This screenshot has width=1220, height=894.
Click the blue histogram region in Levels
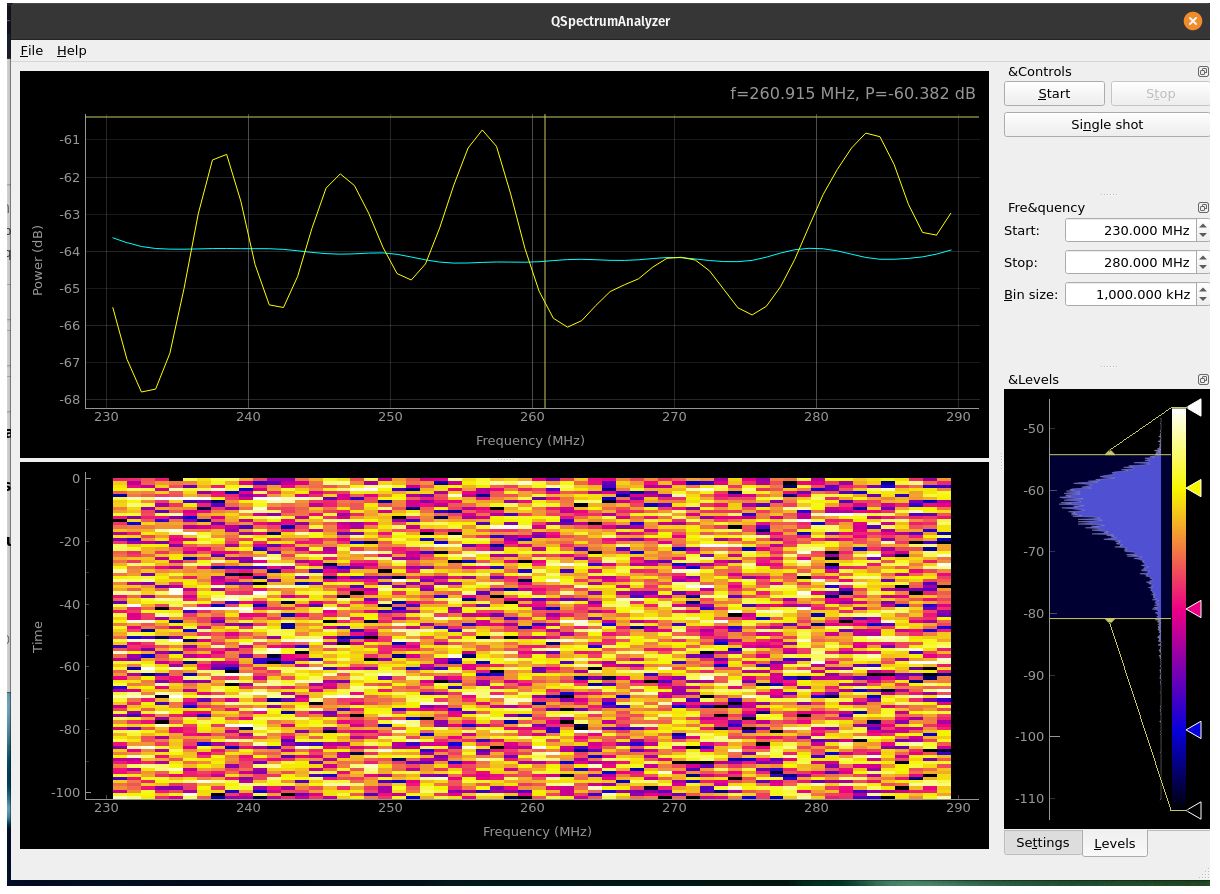[1109, 537]
